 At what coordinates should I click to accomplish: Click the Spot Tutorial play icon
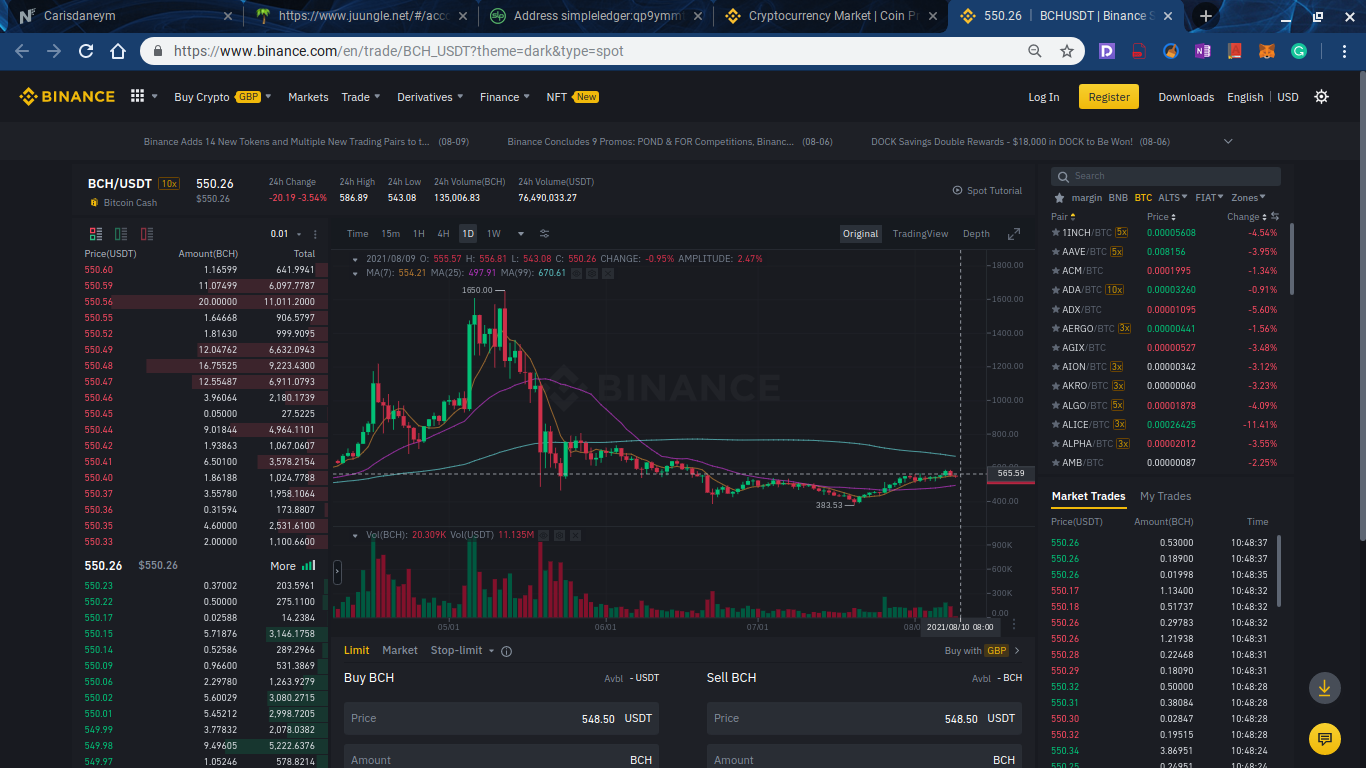tap(957, 190)
